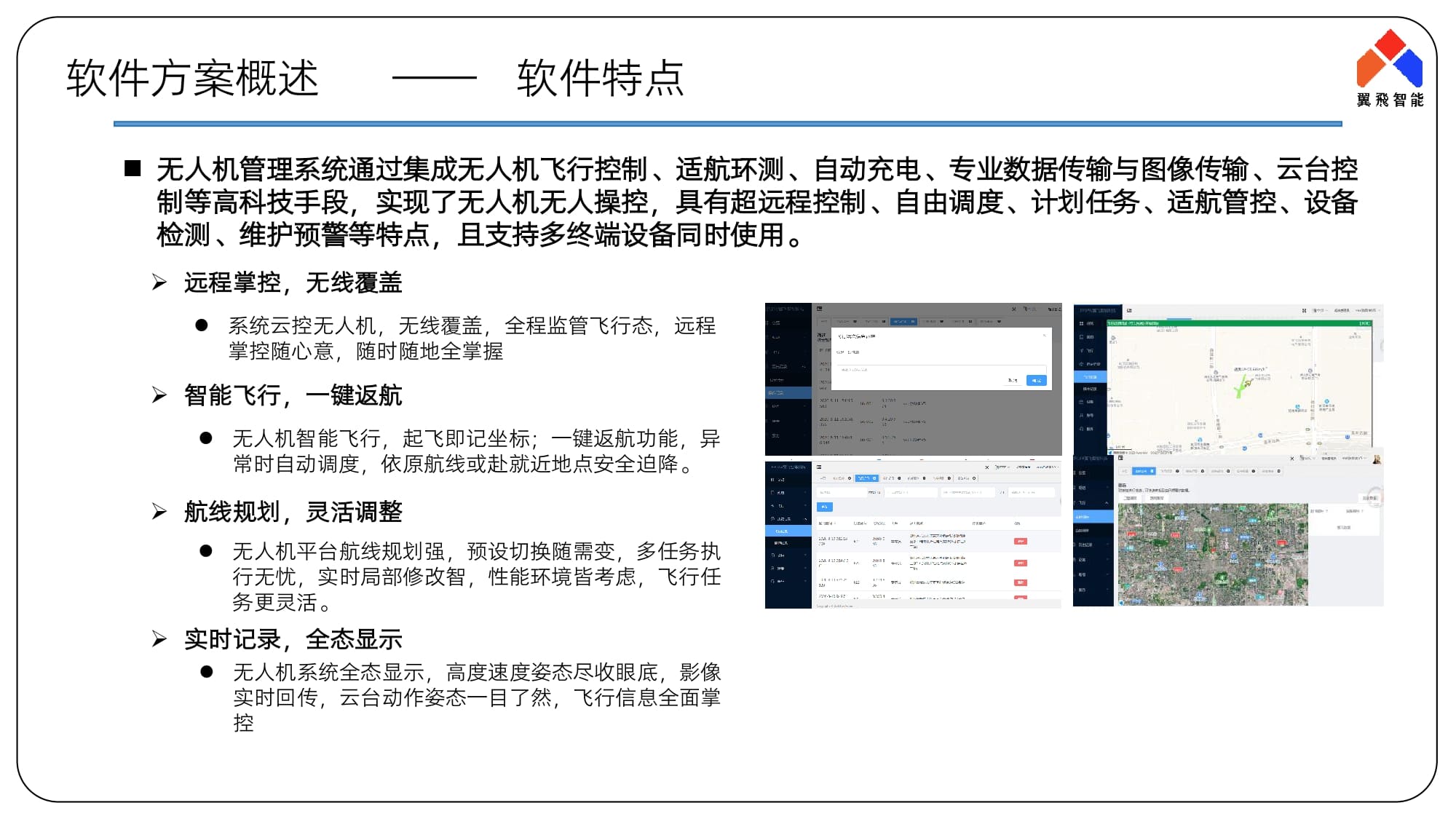Open the language dropdown in the street map header
Viewport: 1456px width, 819px height.
[1319, 311]
